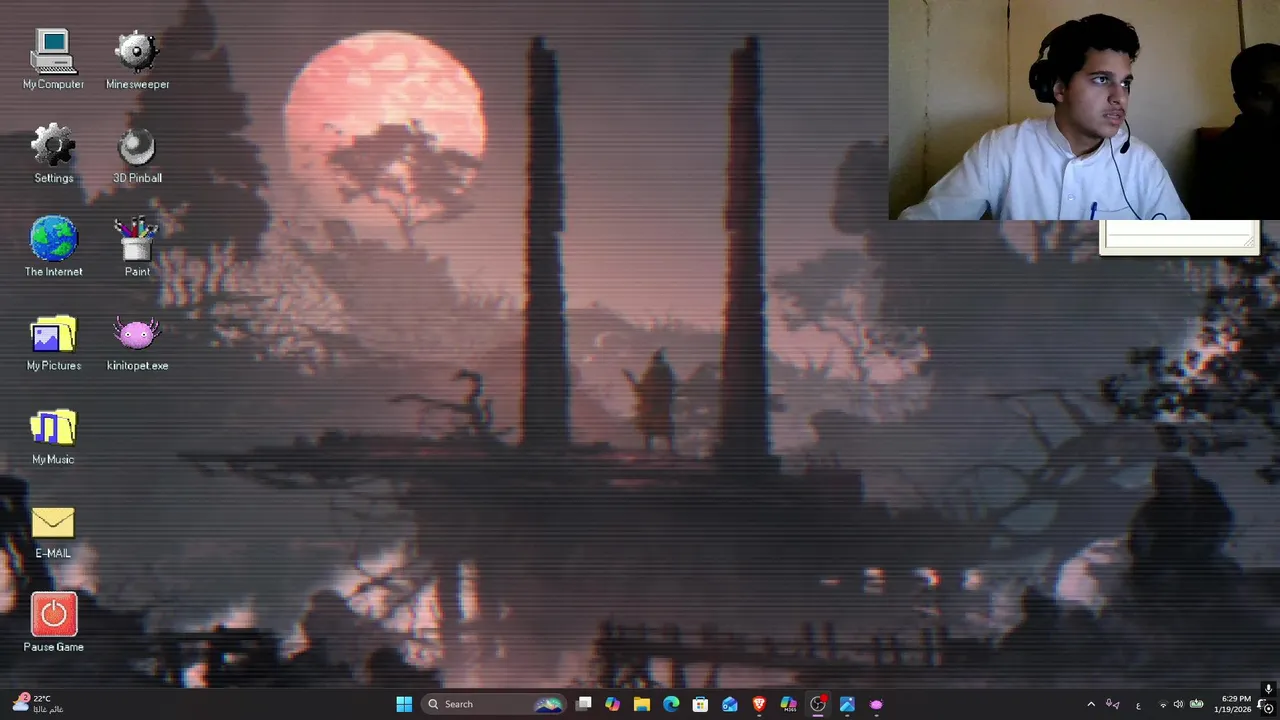This screenshot has height=720, width=1280.
Task: Open Outlook from the taskbar
Action: [x=730, y=704]
